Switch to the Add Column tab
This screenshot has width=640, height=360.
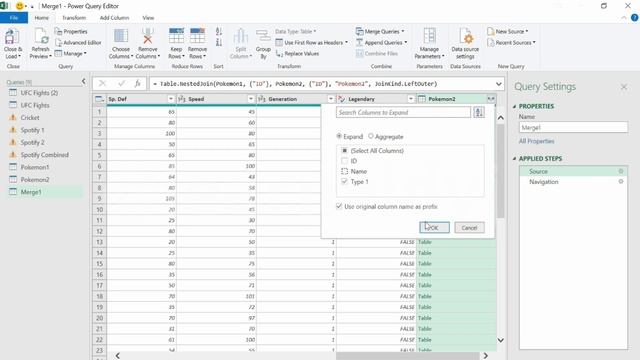[114, 18]
